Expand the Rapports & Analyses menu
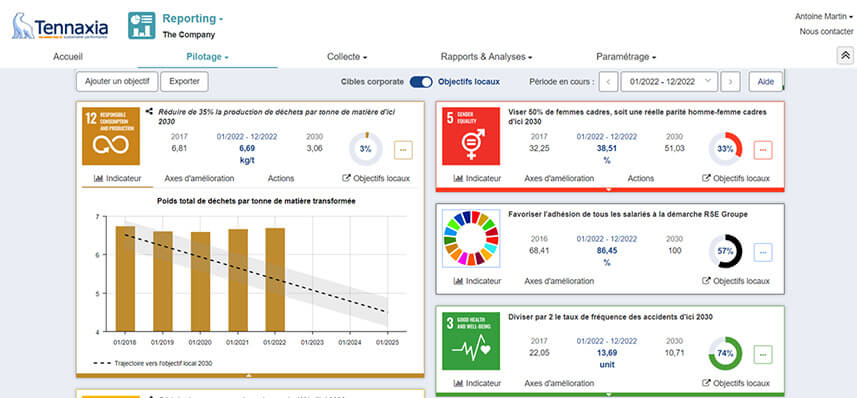This screenshot has height=398, width=857. click(486, 57)
